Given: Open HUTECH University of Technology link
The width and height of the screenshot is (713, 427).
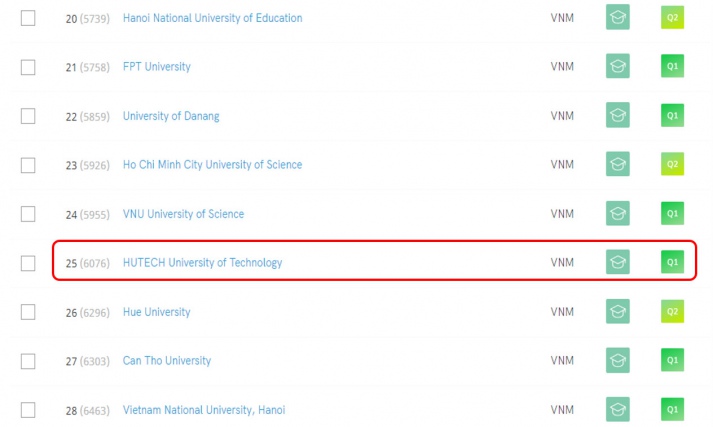Looking at the screenshot, I should point(202,263).
